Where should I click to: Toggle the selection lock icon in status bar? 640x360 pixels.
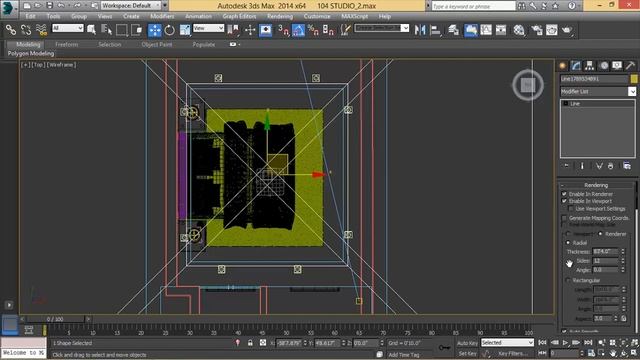250,343
